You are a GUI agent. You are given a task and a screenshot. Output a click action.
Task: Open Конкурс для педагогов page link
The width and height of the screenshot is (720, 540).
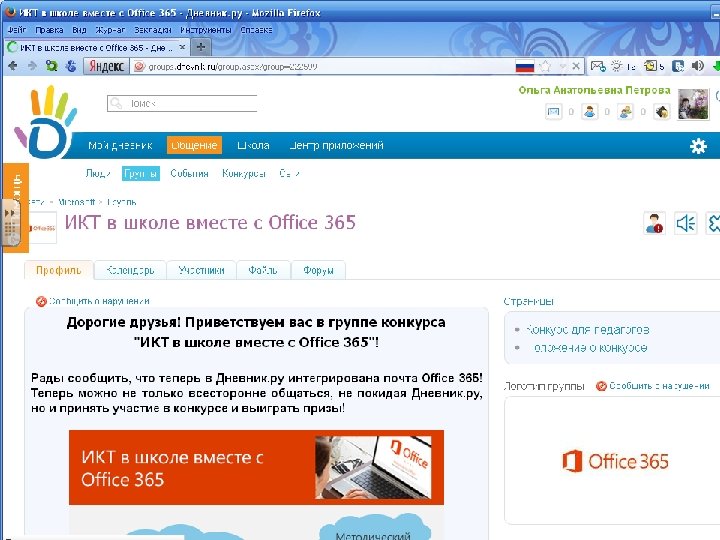587,330
